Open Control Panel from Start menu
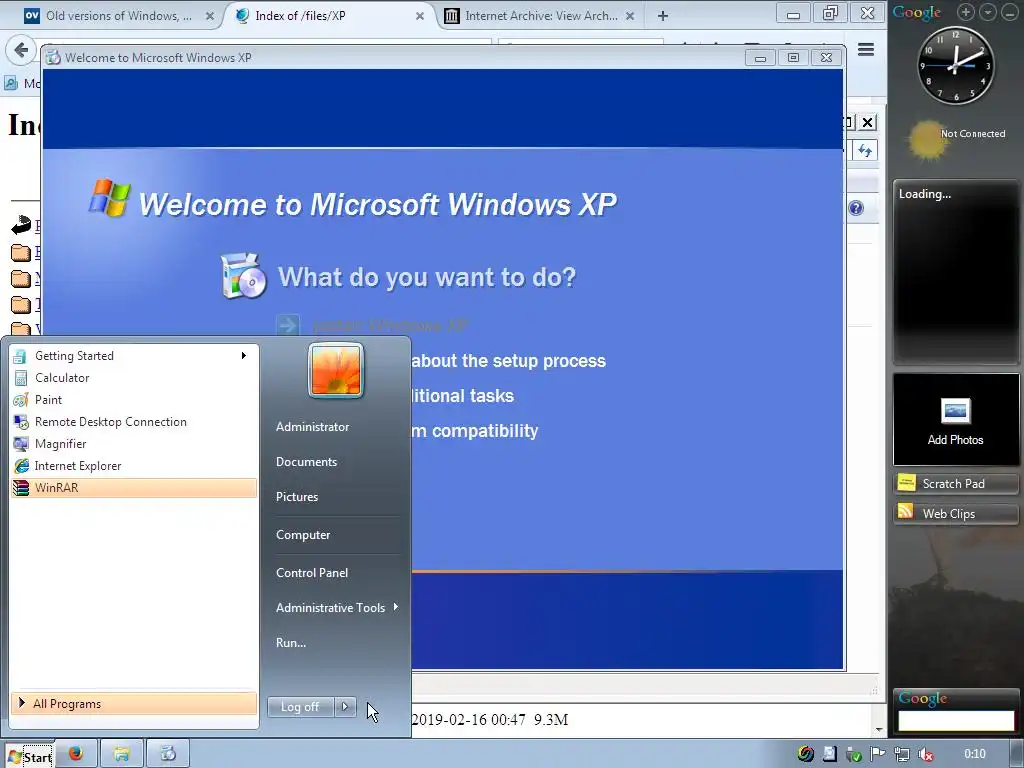The image size is (1024, 768). point(312,573)
